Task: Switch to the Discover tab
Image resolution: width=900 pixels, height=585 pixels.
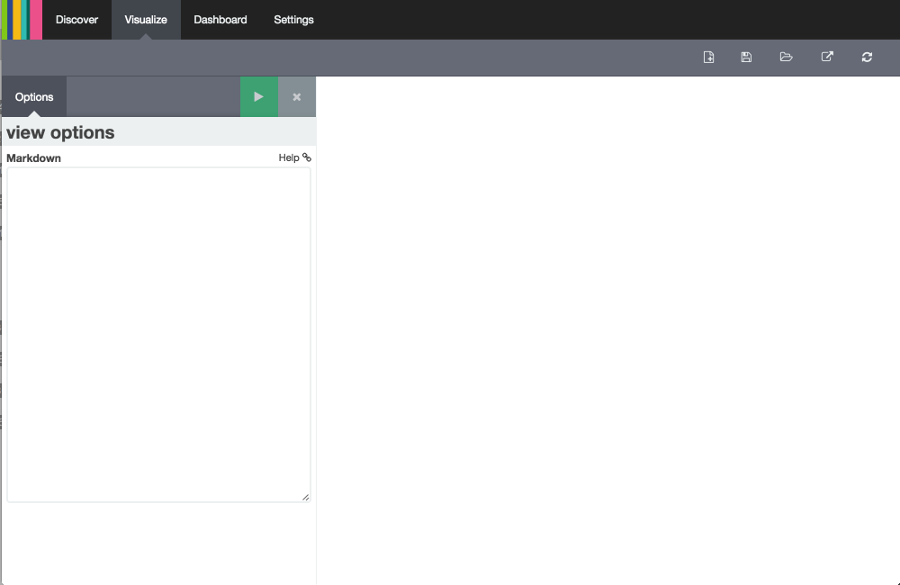Action: tap(76, 19)
